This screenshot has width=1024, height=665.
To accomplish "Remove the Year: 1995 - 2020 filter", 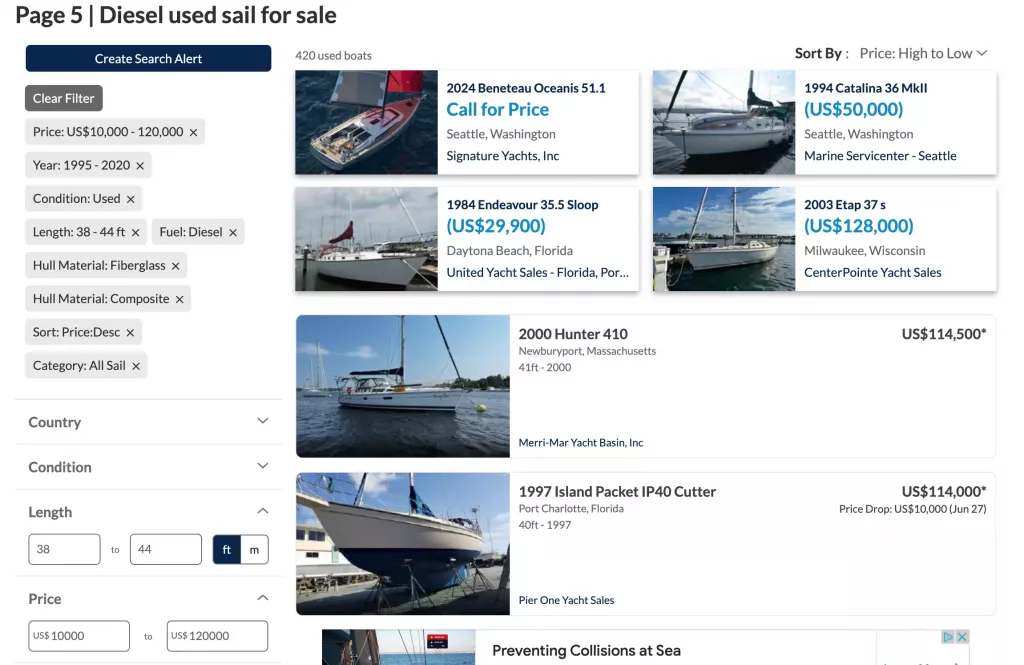I will tap(137, 164).
